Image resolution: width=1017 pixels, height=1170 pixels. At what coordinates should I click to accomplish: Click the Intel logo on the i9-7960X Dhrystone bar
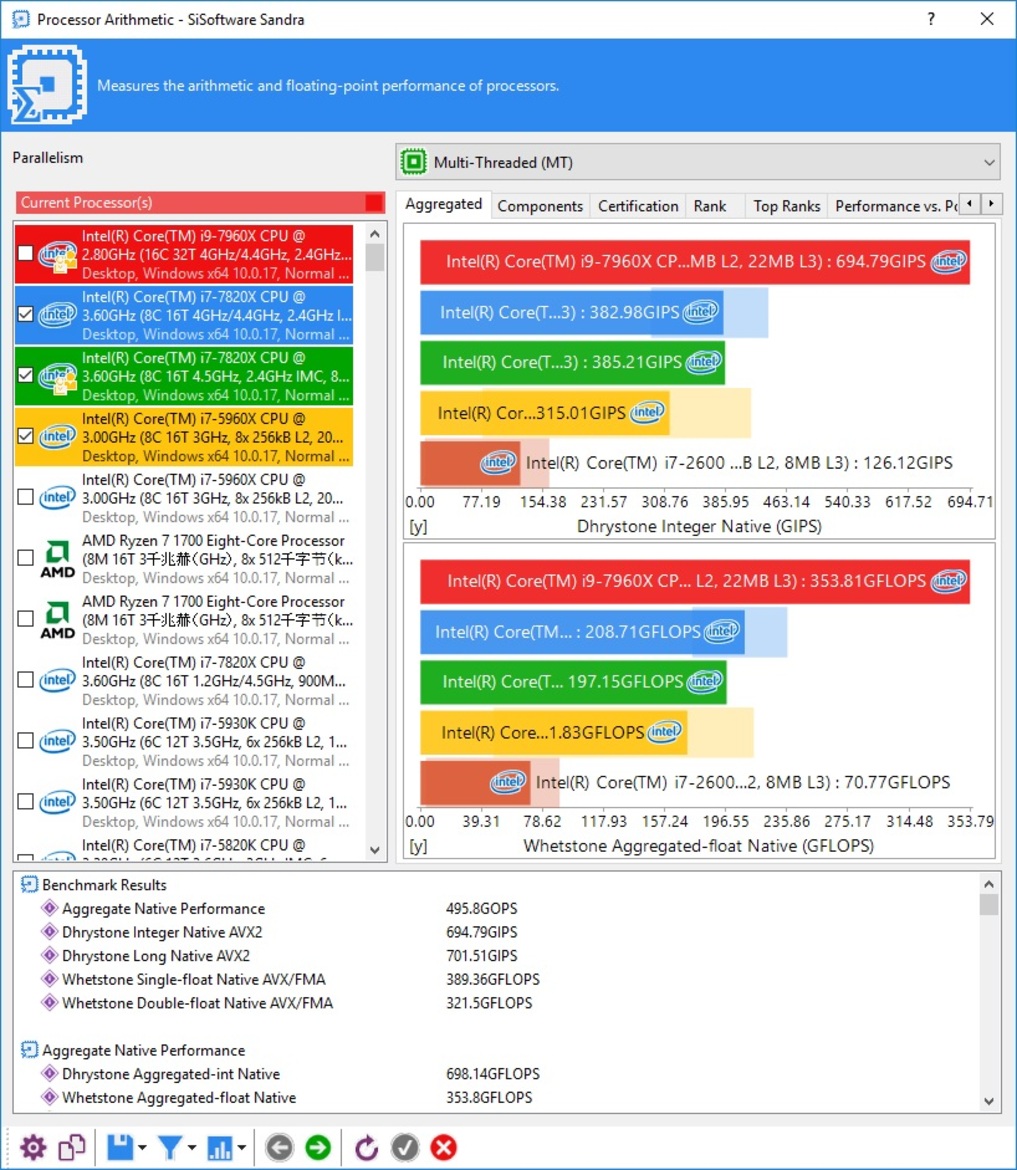[x=949, y=261]
